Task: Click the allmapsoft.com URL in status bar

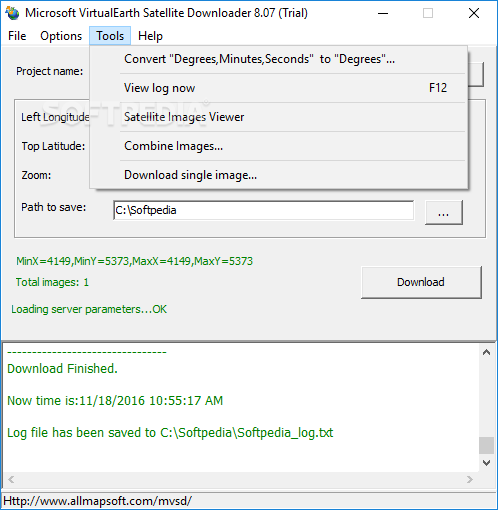Action: coord(97,501)
